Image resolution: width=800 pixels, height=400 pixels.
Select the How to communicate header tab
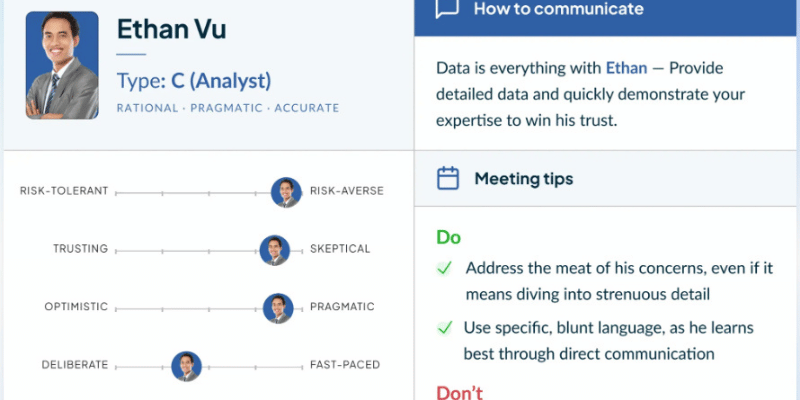pos(607,18)
